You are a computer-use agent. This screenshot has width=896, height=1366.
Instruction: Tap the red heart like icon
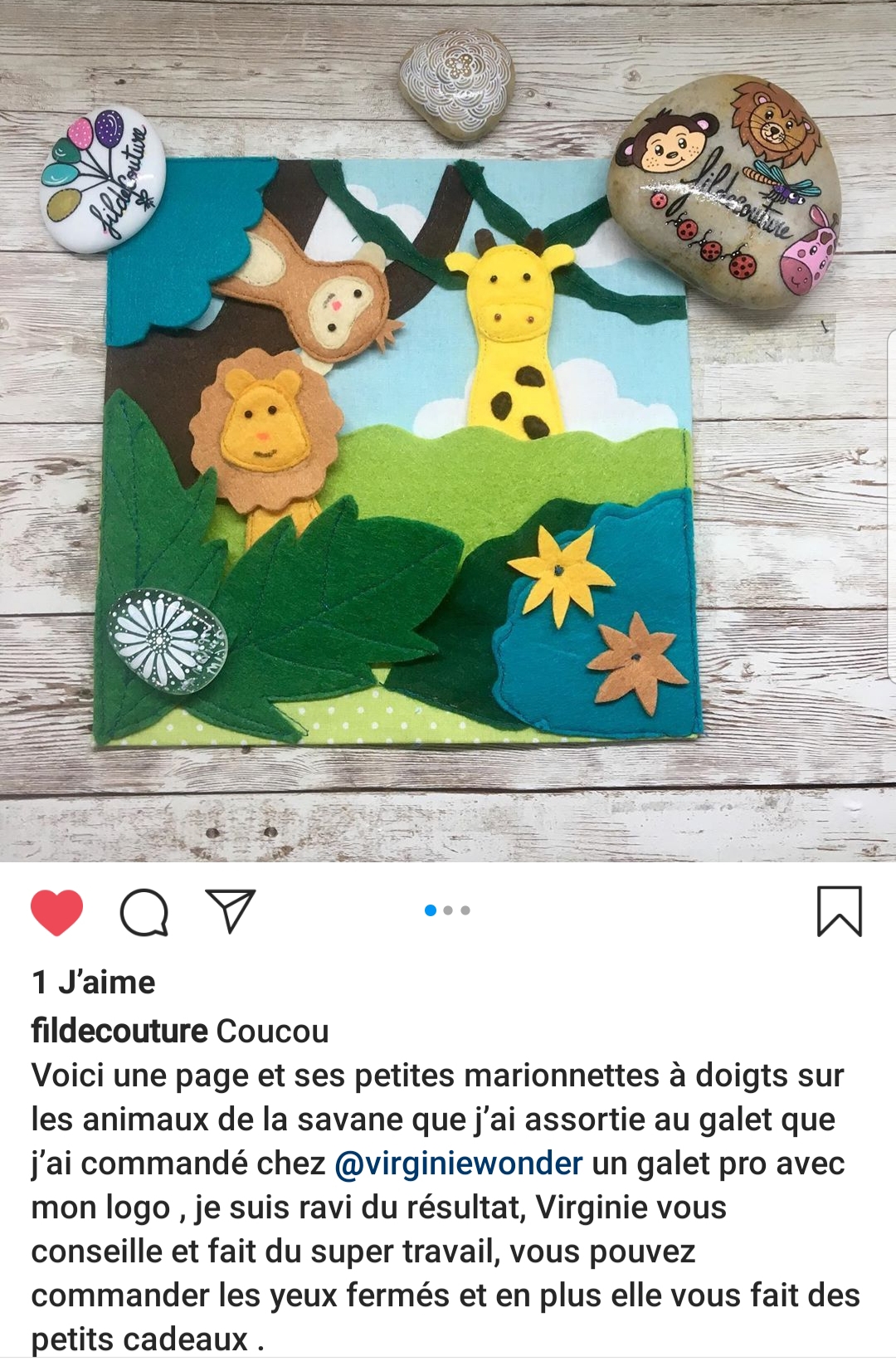pyautogui.click(x=56, y=912)
